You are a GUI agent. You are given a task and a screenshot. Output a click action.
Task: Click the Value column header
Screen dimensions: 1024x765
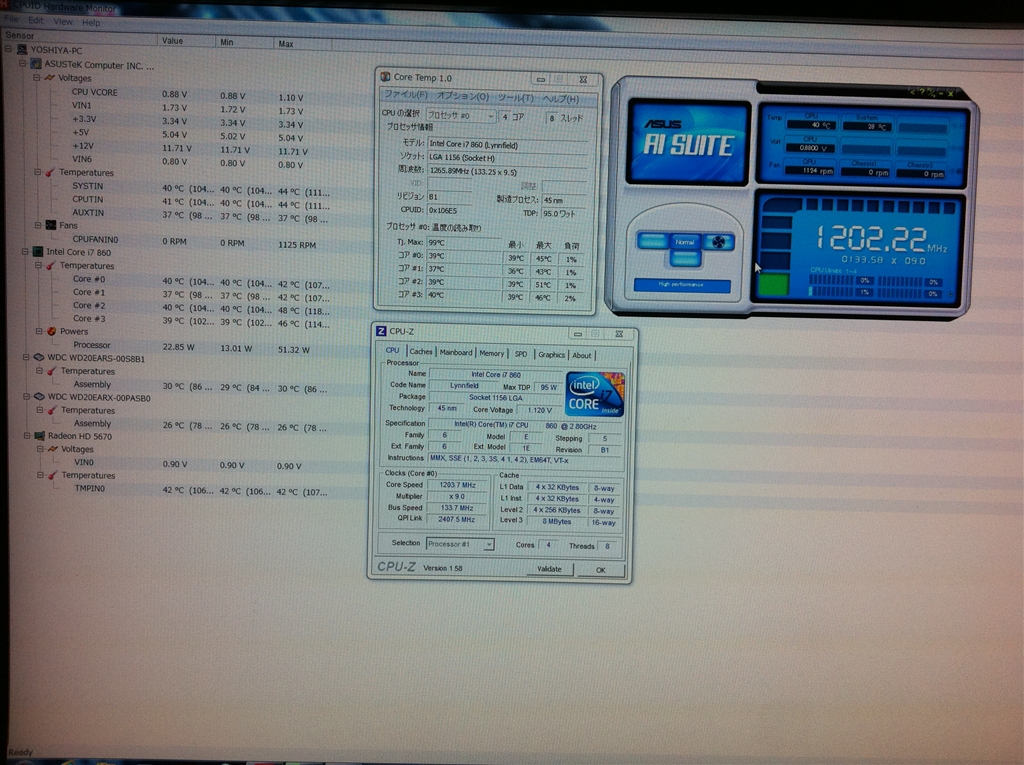click(x=185, y=41)
